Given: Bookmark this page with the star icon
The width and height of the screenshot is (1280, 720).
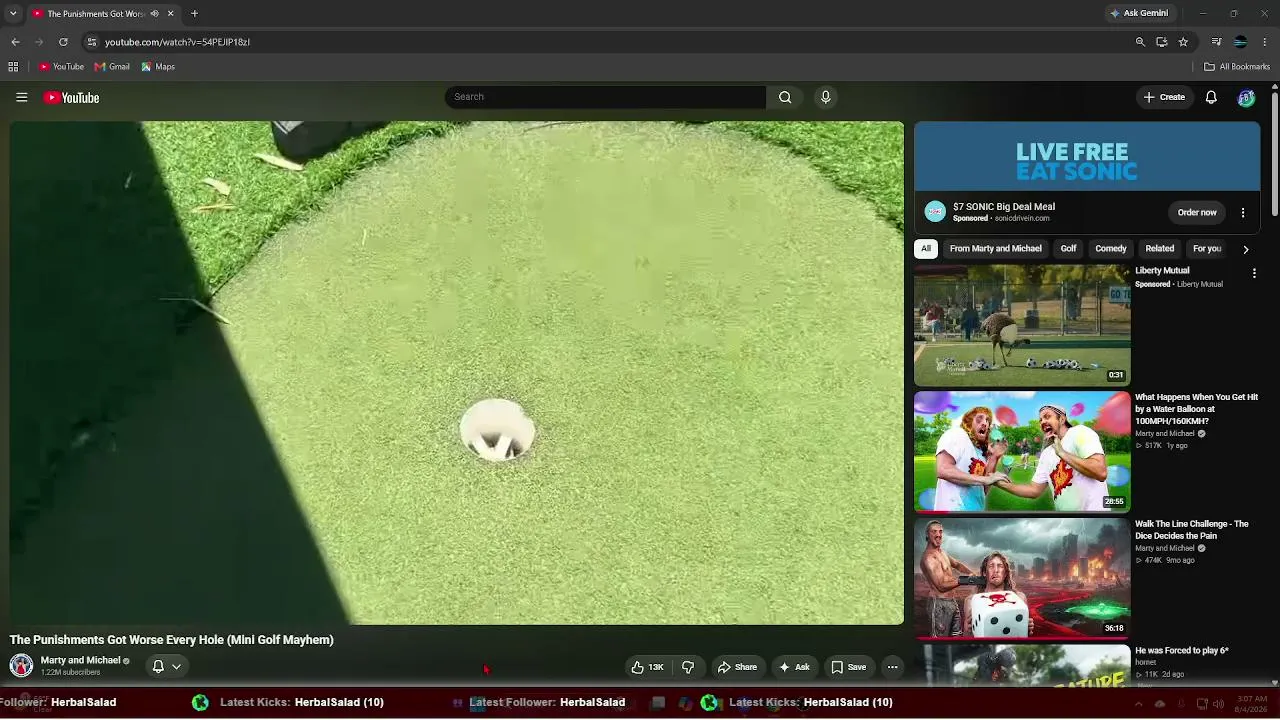Looking at the screenshot, I should (1183, 42).
